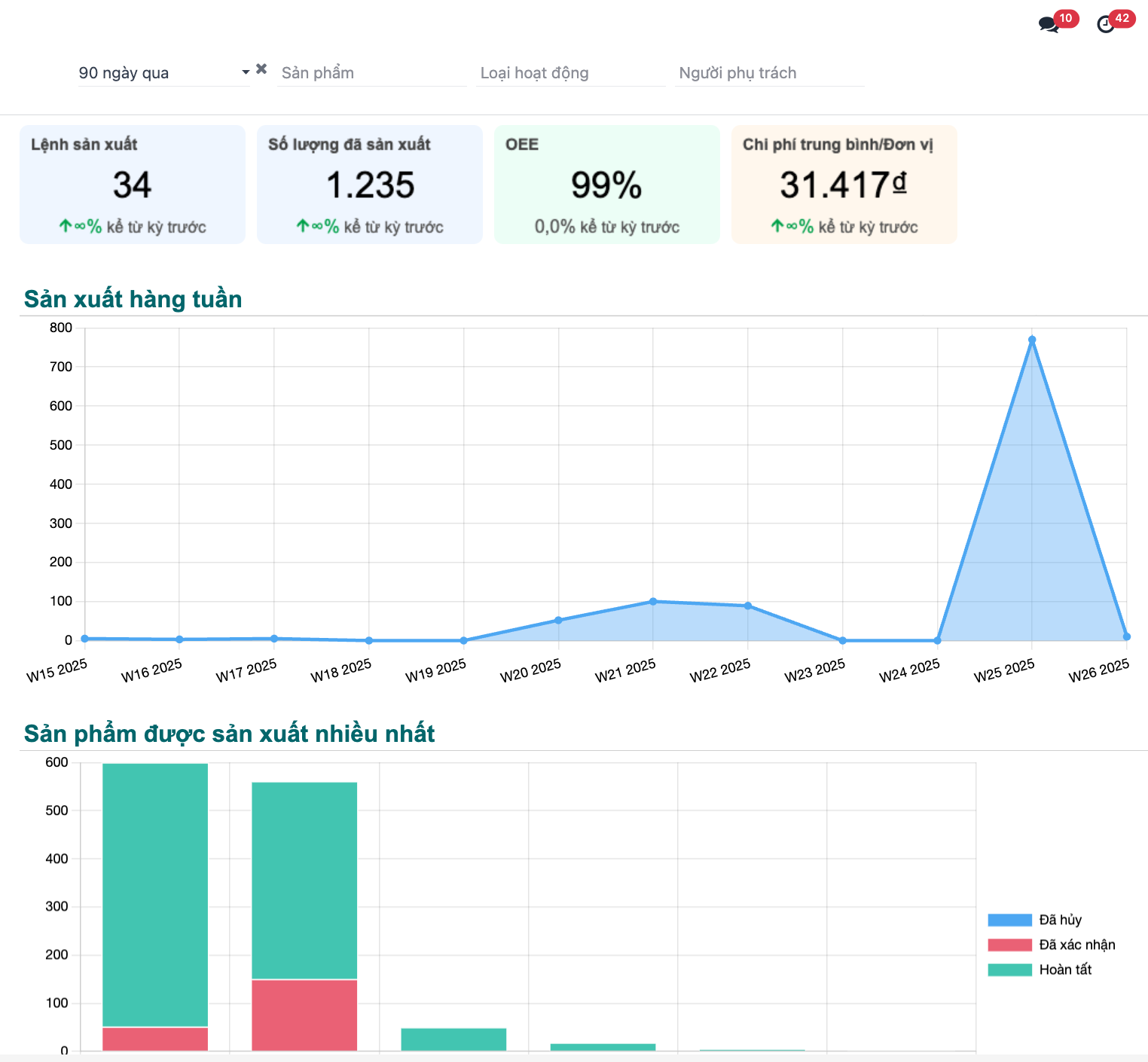Click the blue Đã hủy legend swatch
The height and width of the screenshot is (1062, 1148).
1009,920
